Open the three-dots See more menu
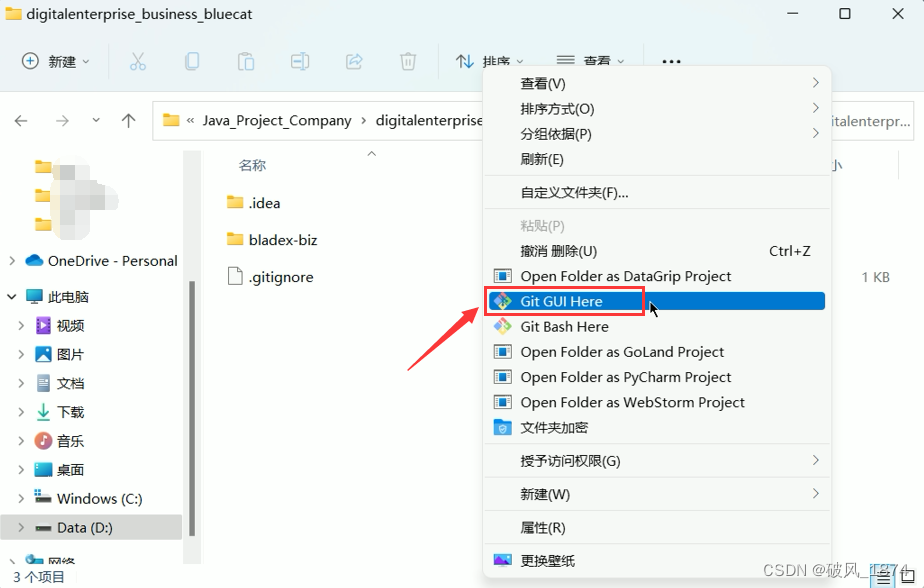 (x=671, y=61)
